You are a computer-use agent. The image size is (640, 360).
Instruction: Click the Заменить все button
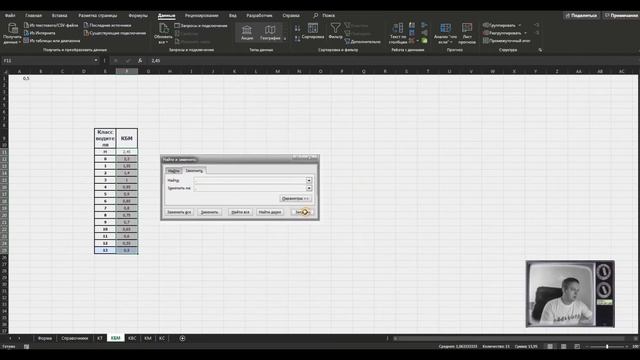point(179,212)
